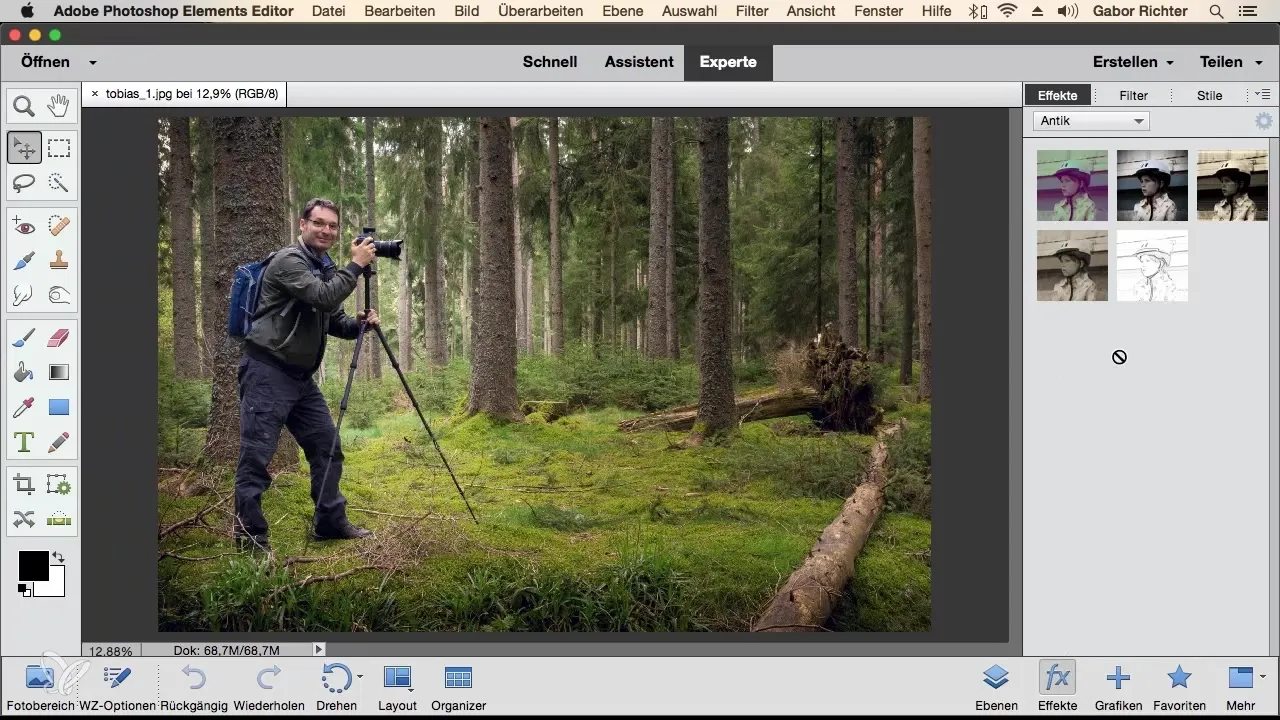
Task: Open the Erstellen dropdown
Action: tap(1133, 62)
